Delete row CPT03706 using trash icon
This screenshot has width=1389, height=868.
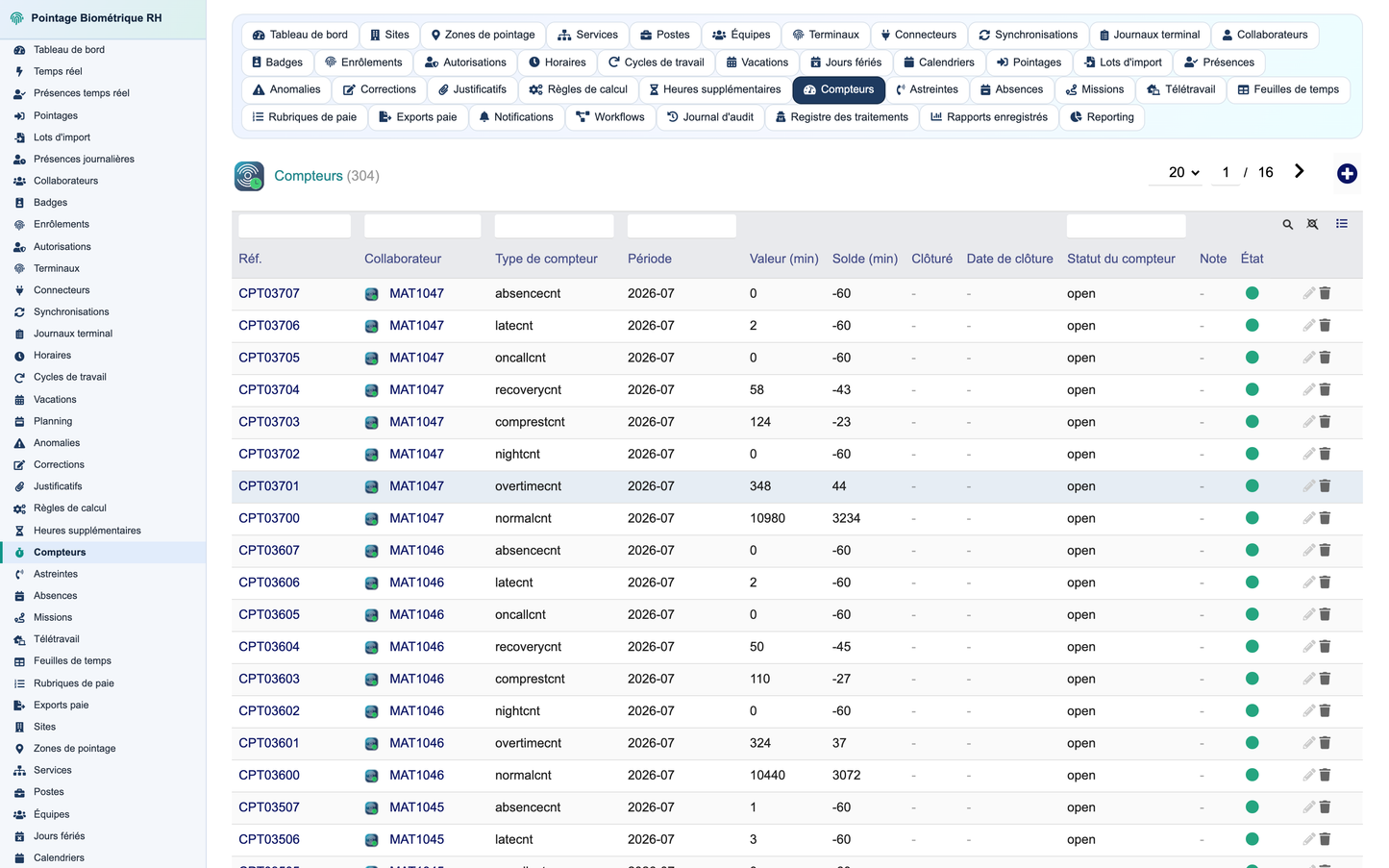click(1325, 325)
